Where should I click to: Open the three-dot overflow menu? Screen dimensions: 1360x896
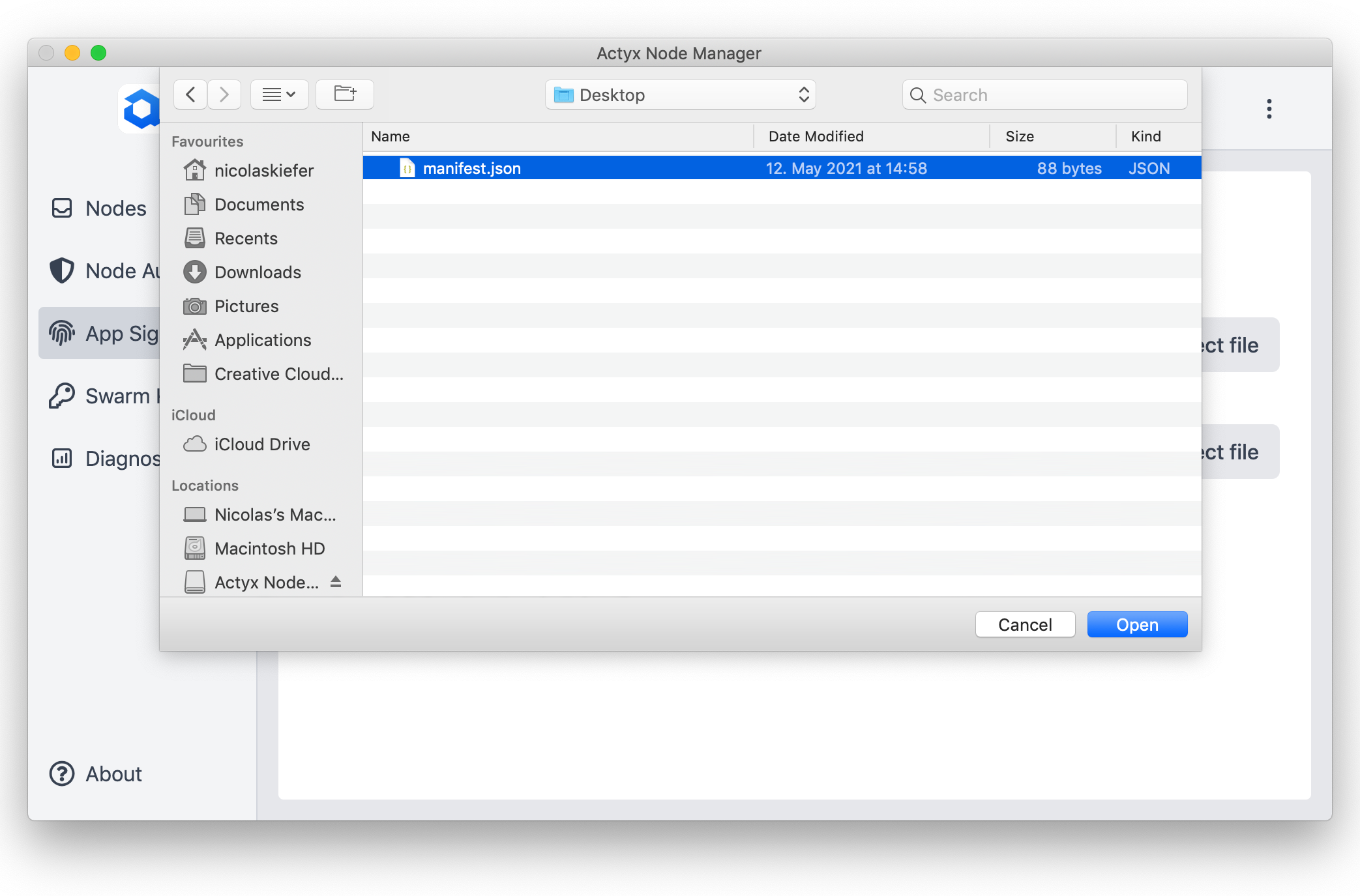pos(1269,109)
